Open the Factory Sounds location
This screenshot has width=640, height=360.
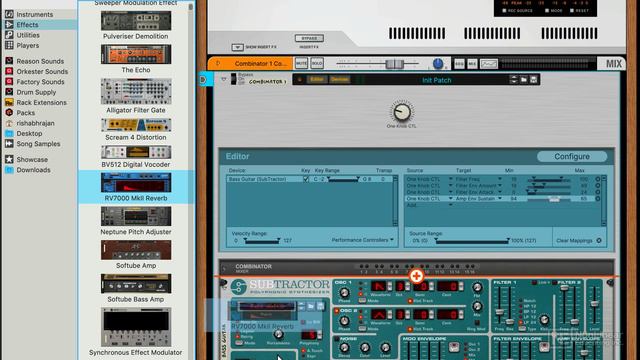(x=40, y=82)
